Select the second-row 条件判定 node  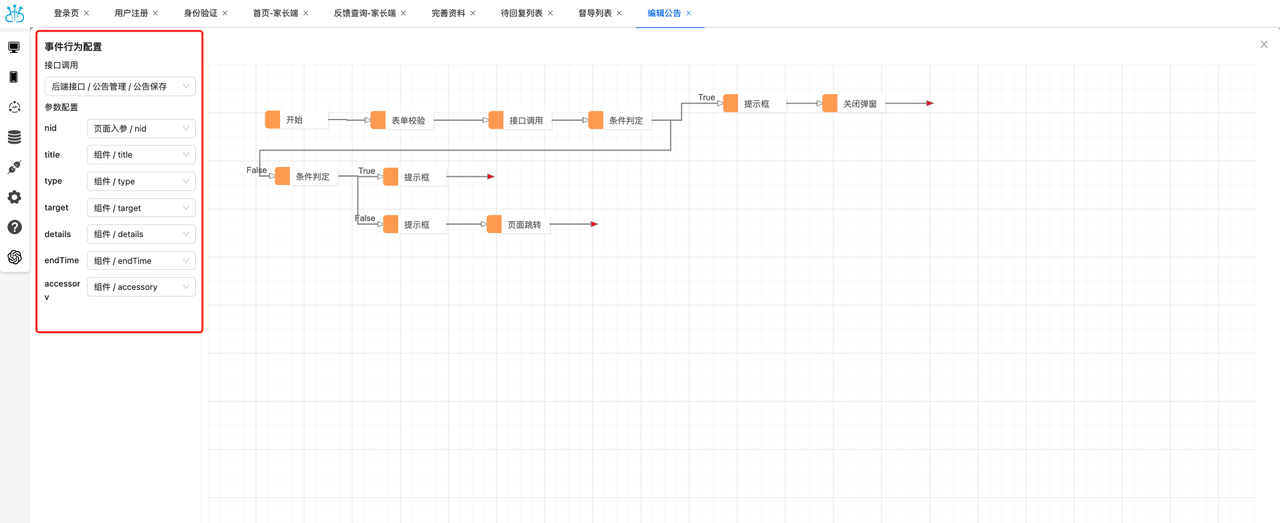[x=307, y=176]
